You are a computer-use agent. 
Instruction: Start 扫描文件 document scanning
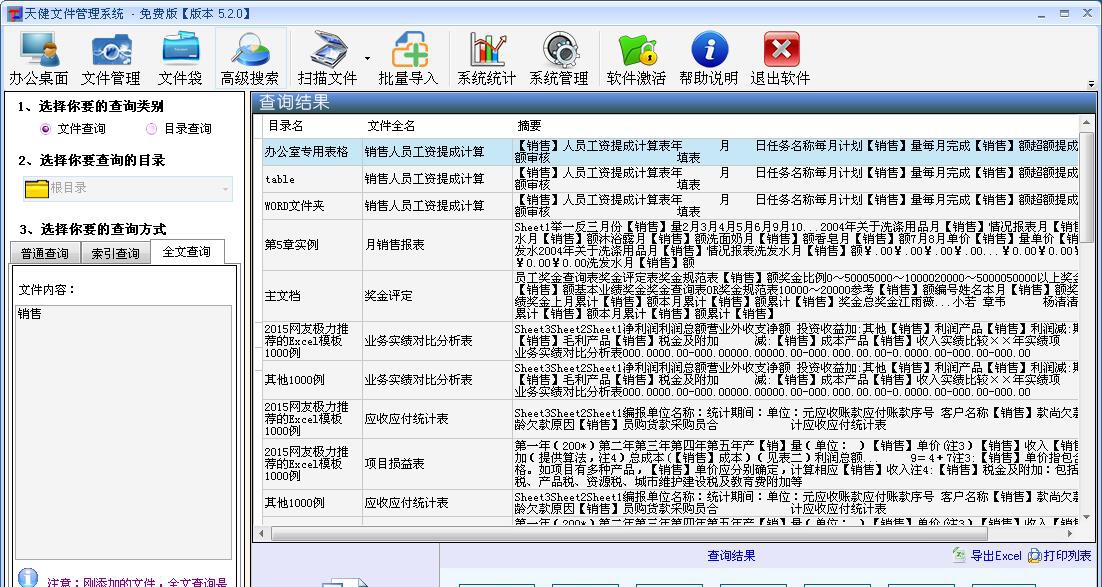pyautogui.click(x=328, y=55)
